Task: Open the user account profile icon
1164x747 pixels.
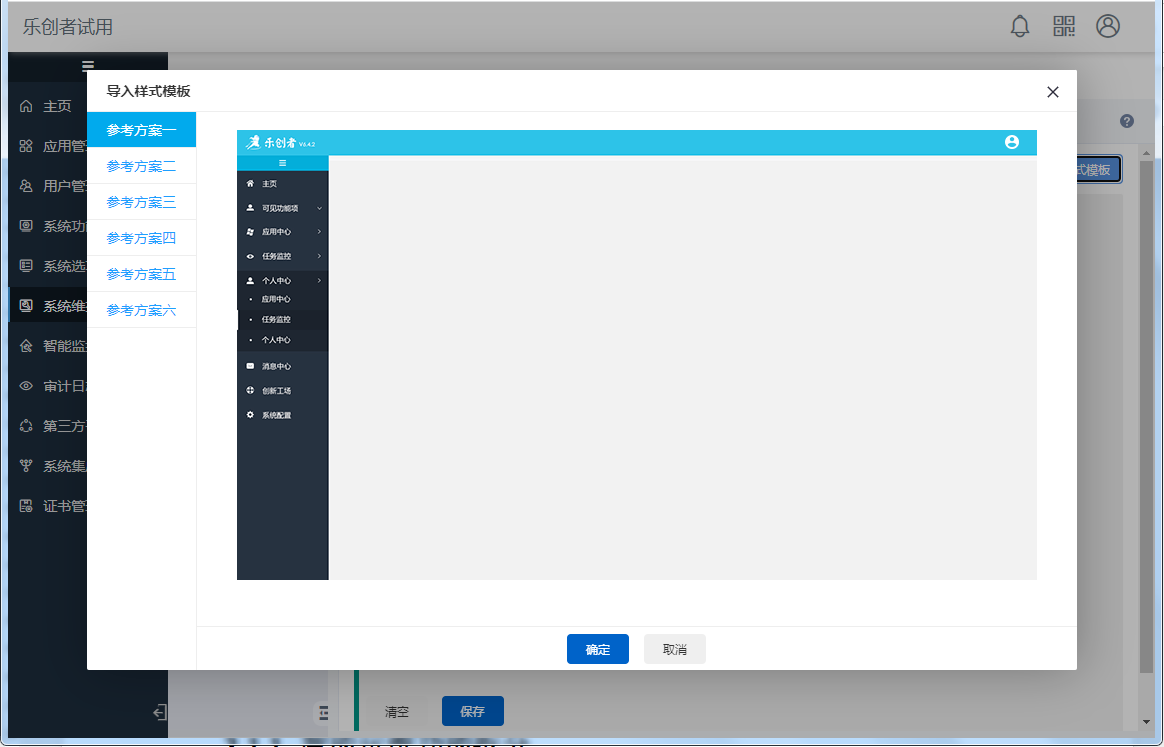Action: [x=1108, y=26]
